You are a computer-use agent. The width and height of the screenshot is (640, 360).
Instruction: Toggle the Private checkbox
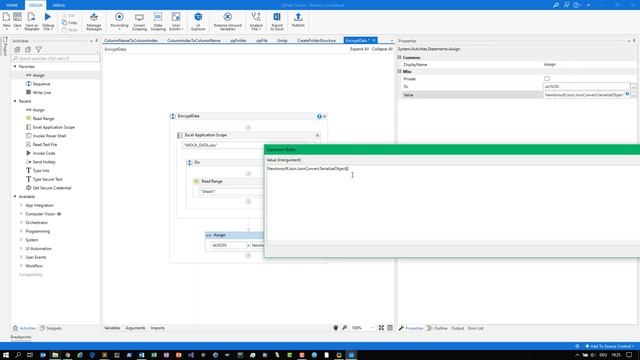click(547, 78)
